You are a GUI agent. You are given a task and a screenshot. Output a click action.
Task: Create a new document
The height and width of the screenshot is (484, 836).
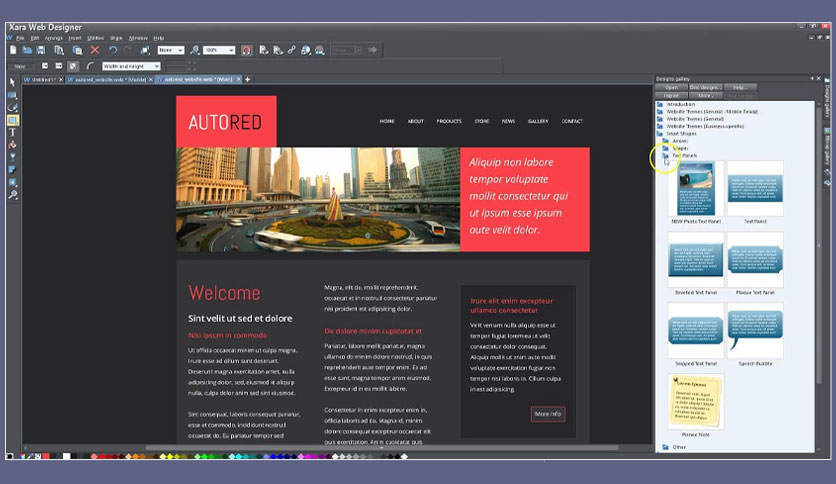(13, 50)
